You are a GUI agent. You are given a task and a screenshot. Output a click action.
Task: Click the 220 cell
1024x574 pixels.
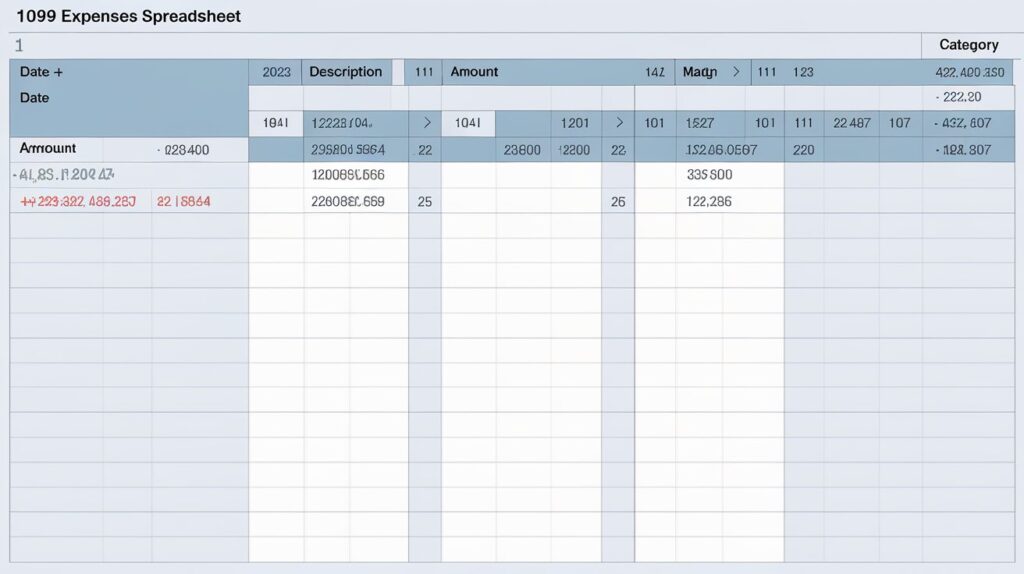tap(803, 150)
